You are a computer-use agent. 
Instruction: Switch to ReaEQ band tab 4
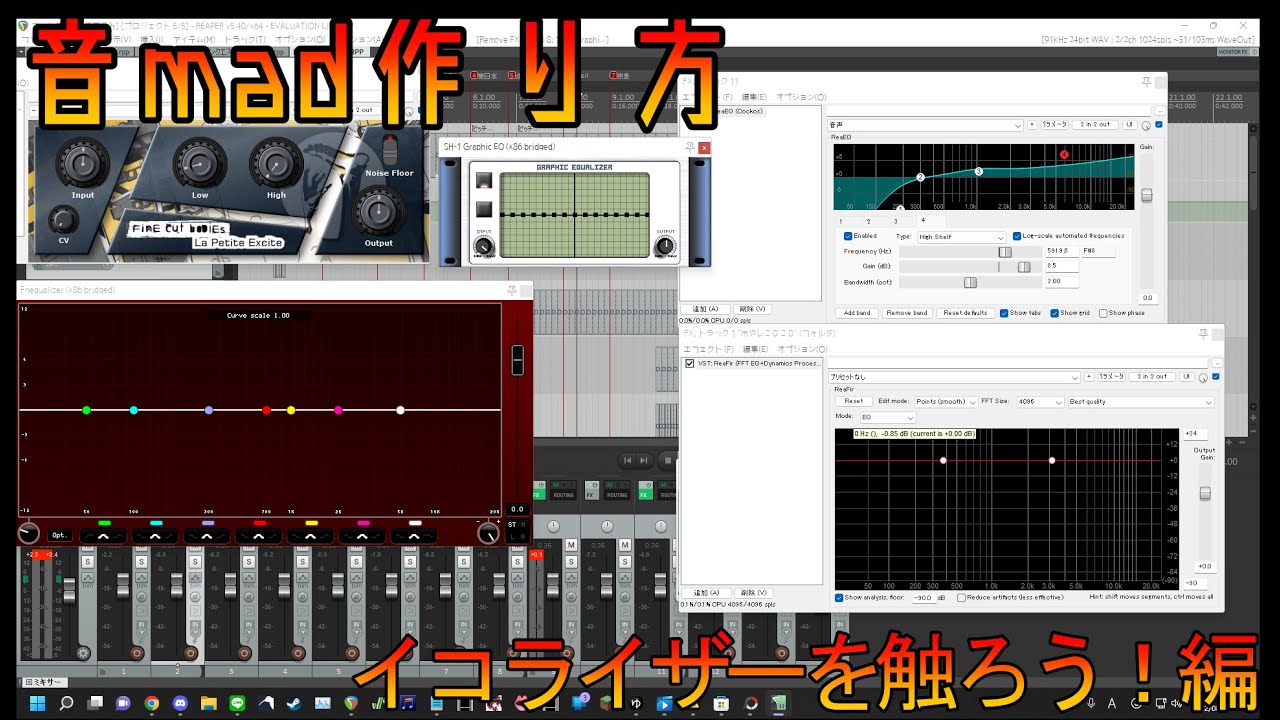(924, 220)
